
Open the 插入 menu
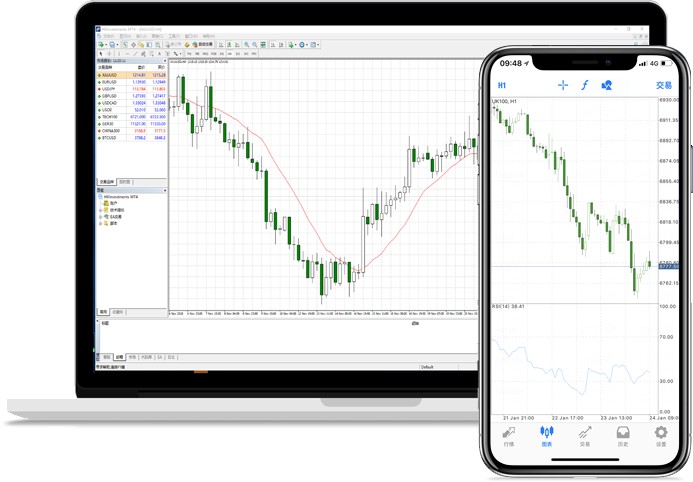pos(141,36)
